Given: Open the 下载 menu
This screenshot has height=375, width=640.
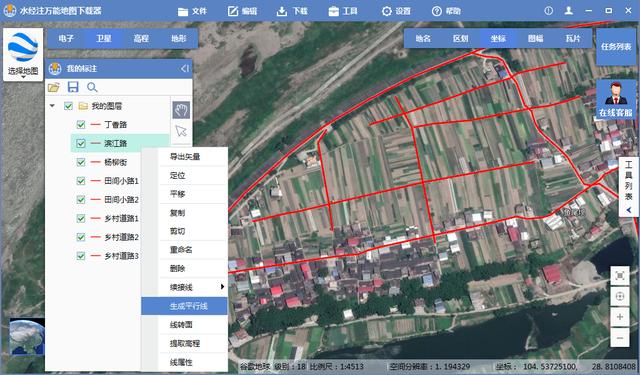Looking at the screenshot, I should click(x=292, y=11).
